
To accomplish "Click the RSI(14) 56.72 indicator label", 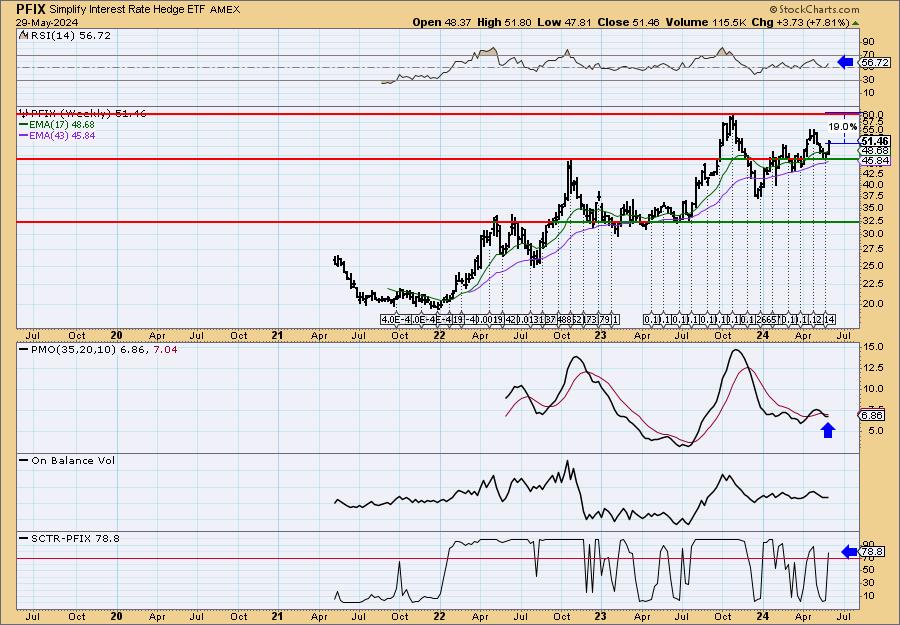I will (x=71, y=35).
